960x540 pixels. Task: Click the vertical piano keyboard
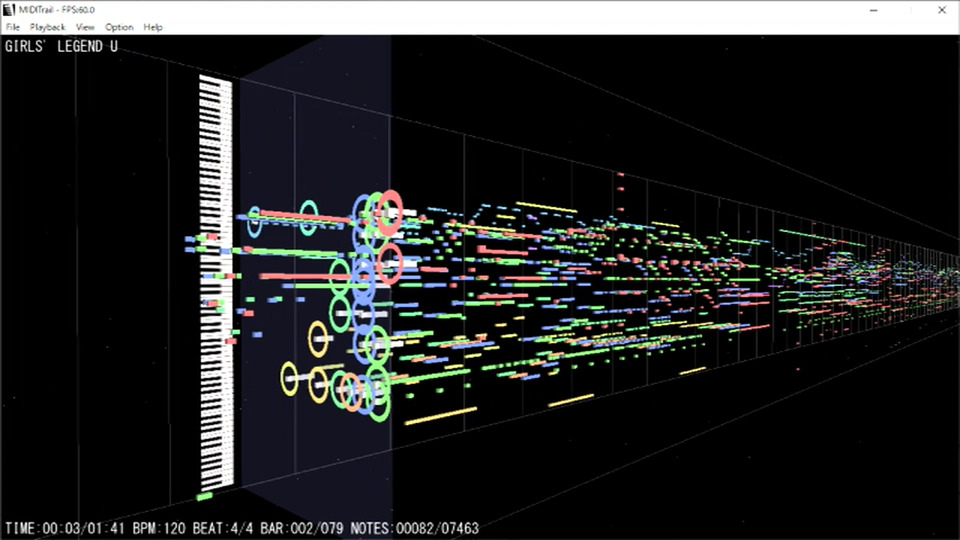[x=216, y=283]
